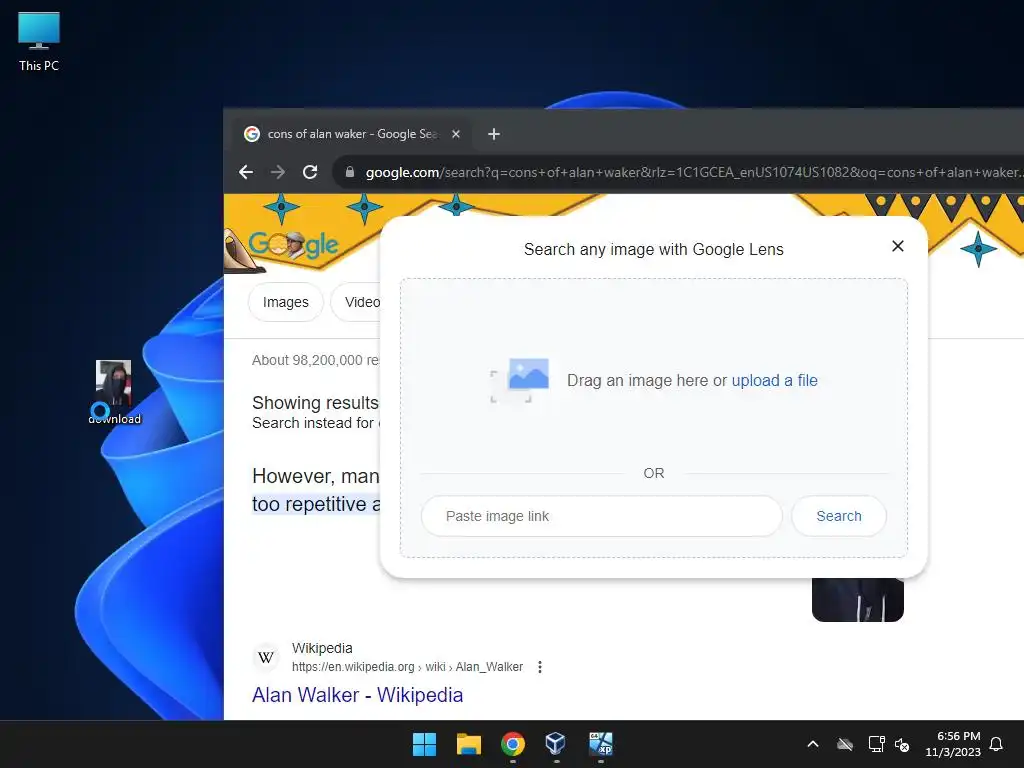This screenshot has height=768, width=1024.
Task: Click the Wikipedia URL breadcrumb text
Action: click(408, 667)
